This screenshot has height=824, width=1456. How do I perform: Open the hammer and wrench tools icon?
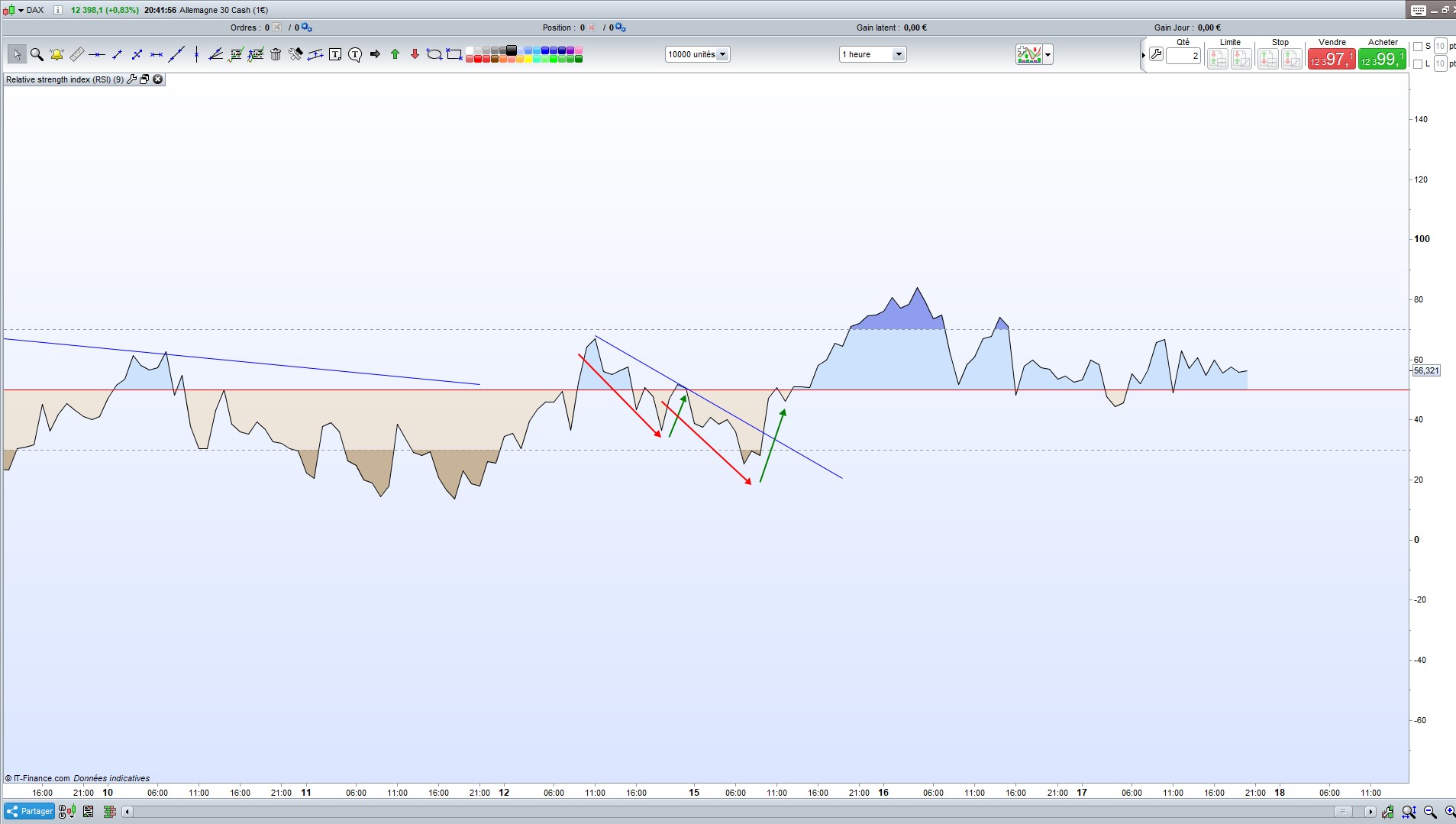click(295, 54)
